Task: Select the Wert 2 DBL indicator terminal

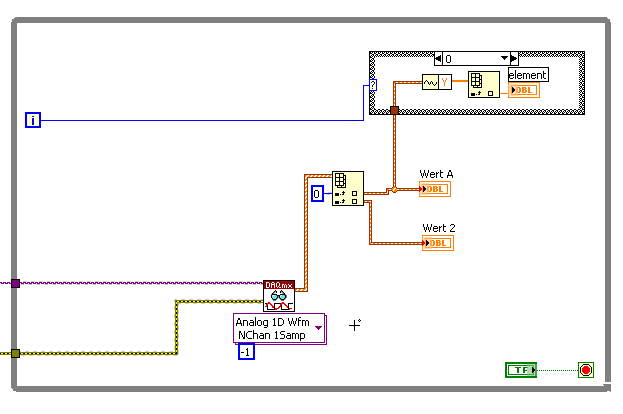Action: (x=438, y=243)
